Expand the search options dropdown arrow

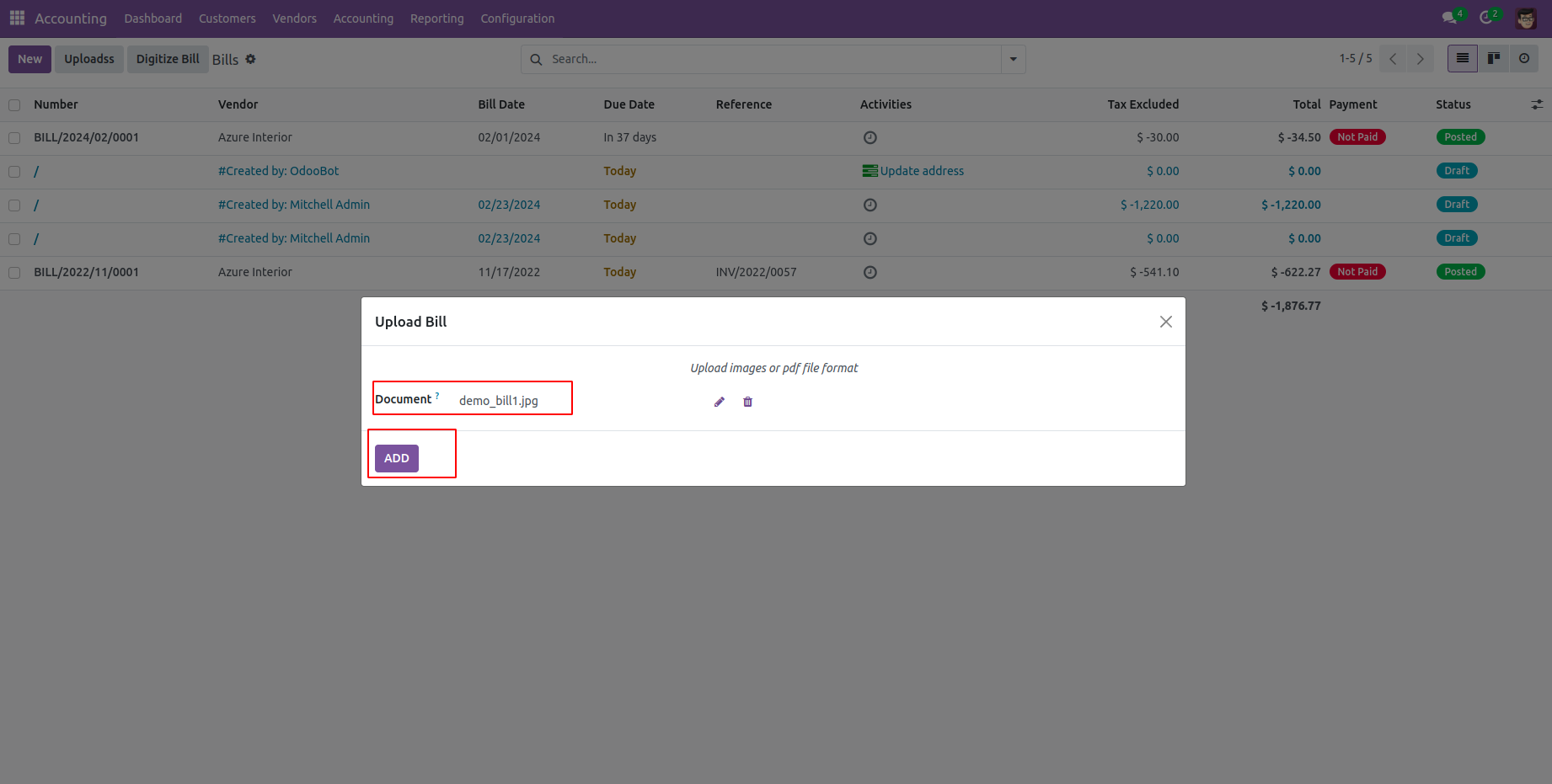click(x=1013, y=59)
